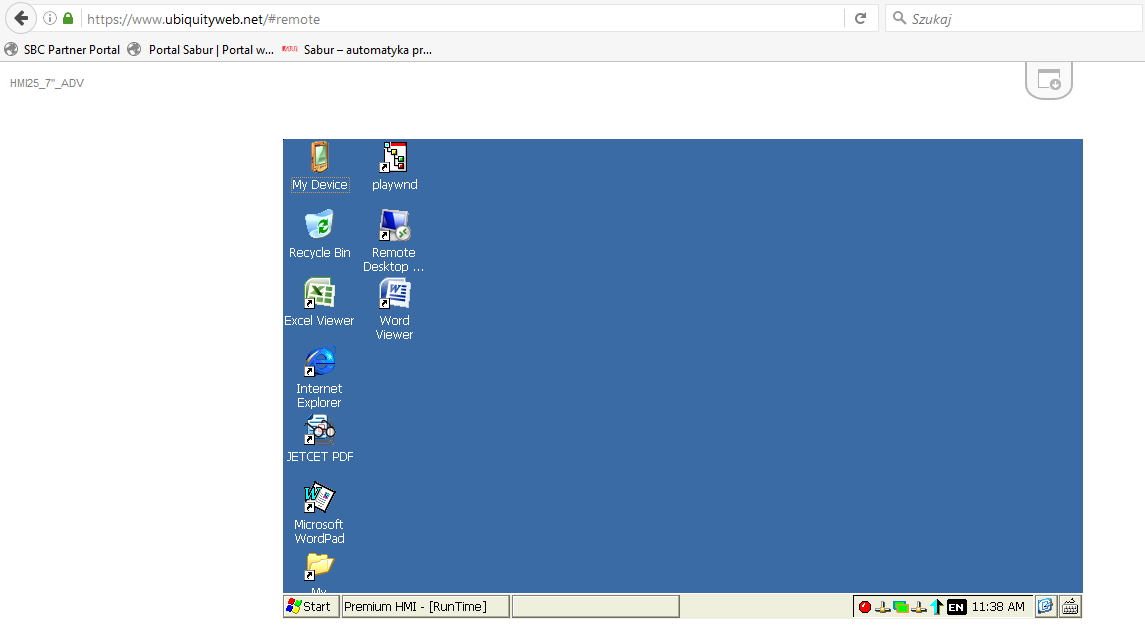Open the SBC Partner Portal bookmark
1145x633 pixels.
(63, 50)
